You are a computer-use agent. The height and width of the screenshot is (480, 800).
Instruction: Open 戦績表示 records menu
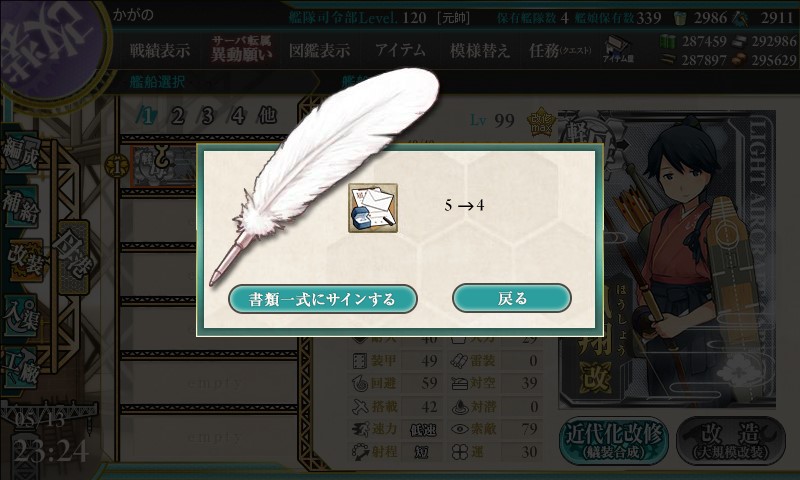click(x=160, y=50)
